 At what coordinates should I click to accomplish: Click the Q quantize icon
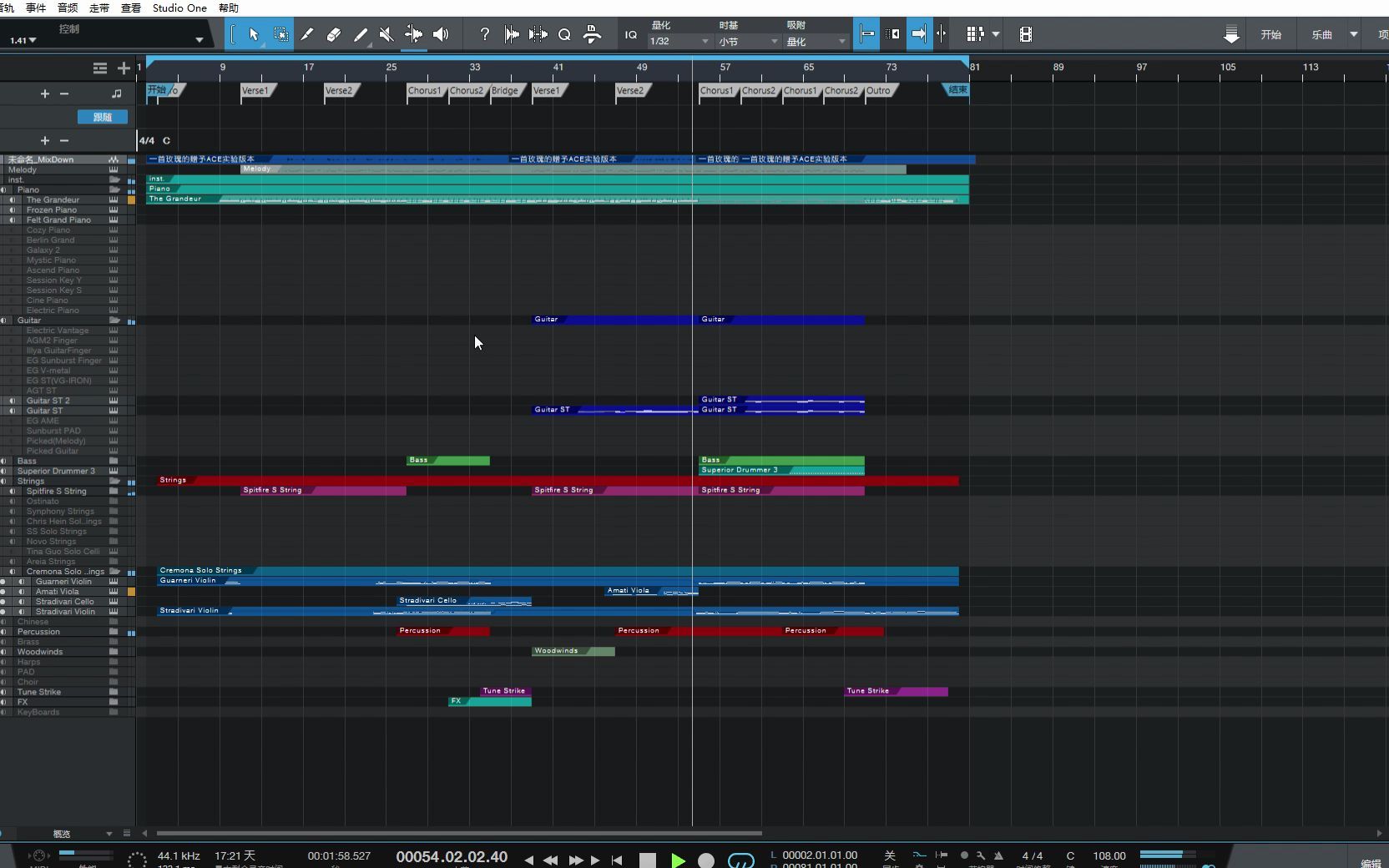(x=564, y=34)
